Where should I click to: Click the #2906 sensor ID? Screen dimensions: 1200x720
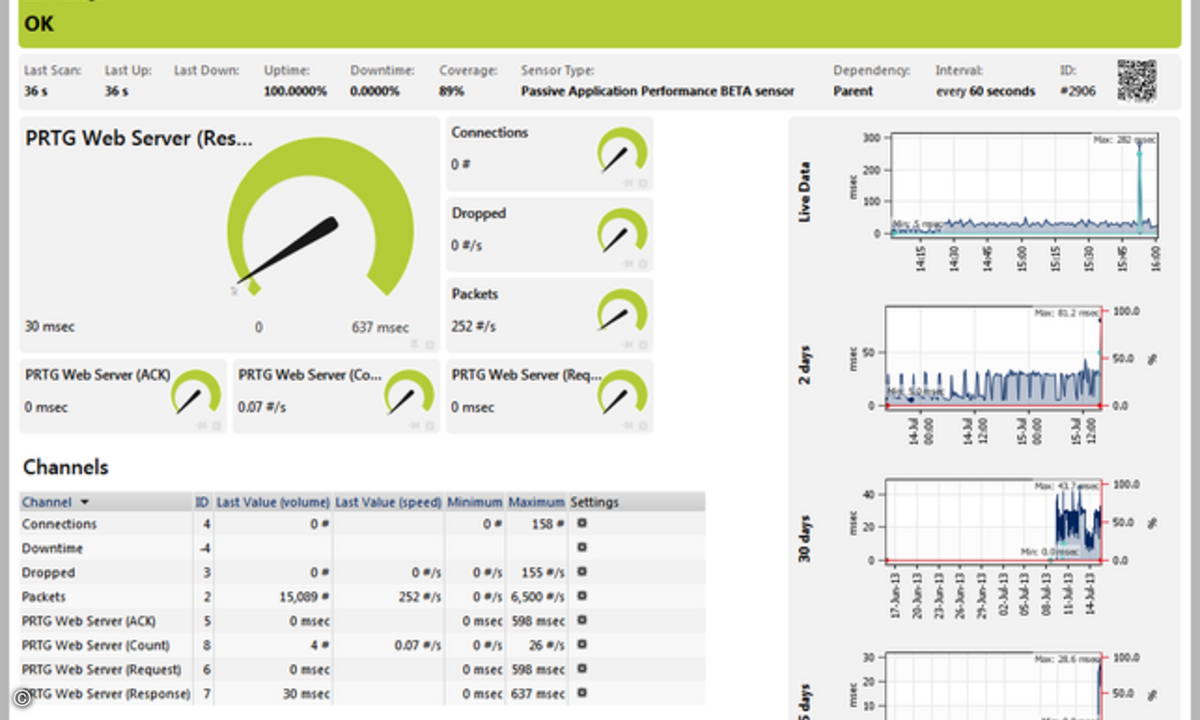click(x=1078, y=91)
